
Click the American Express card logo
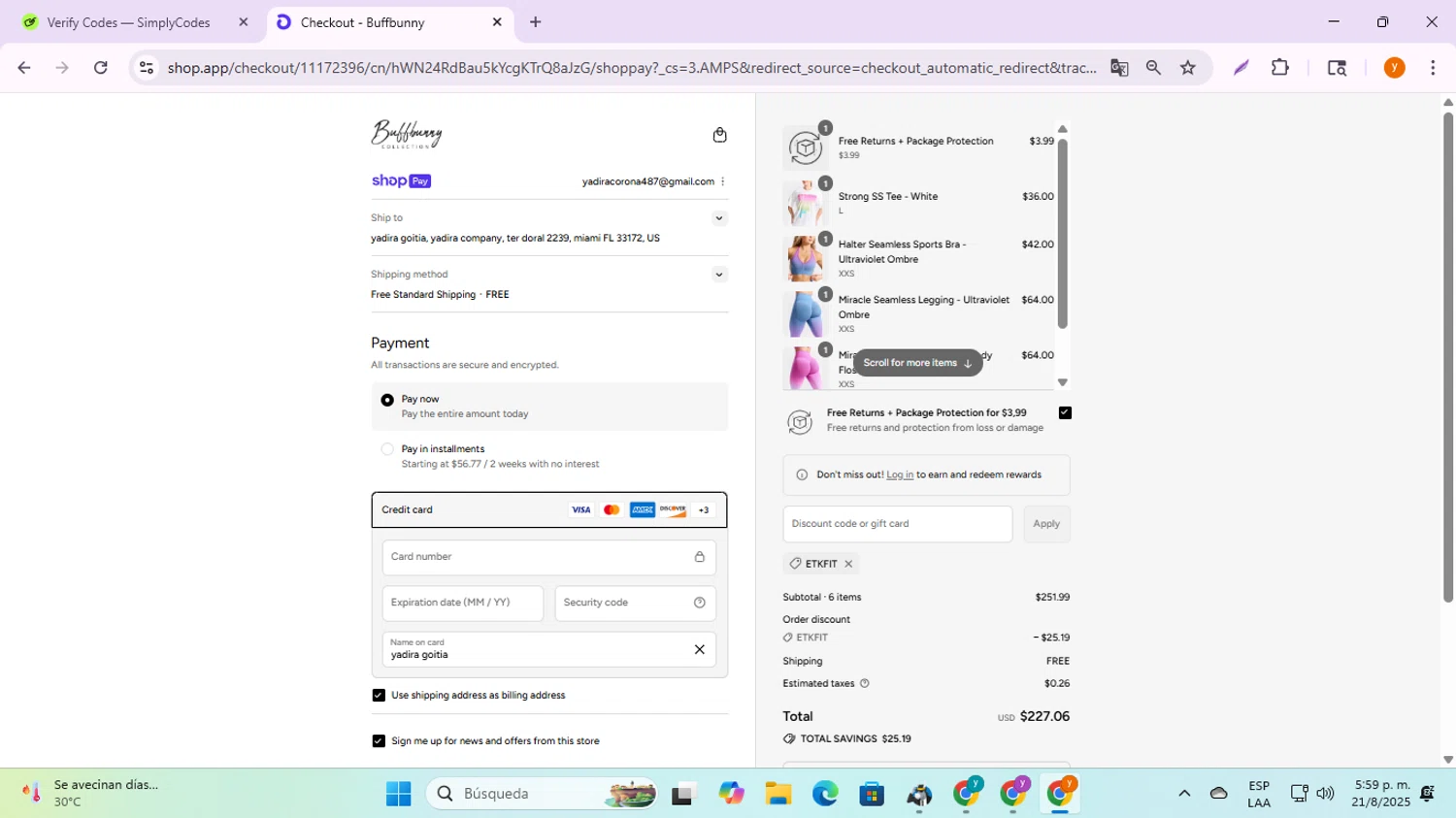[642, 510]
